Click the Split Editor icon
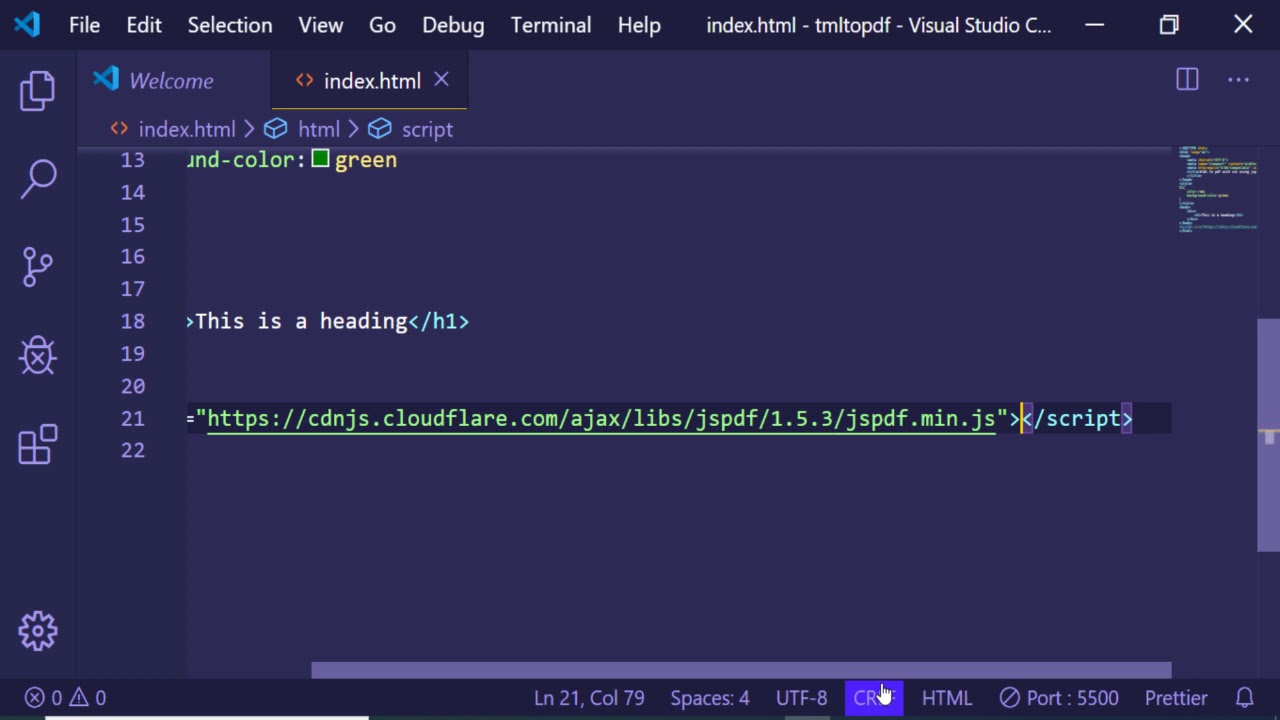 (x=1187, y=80)
